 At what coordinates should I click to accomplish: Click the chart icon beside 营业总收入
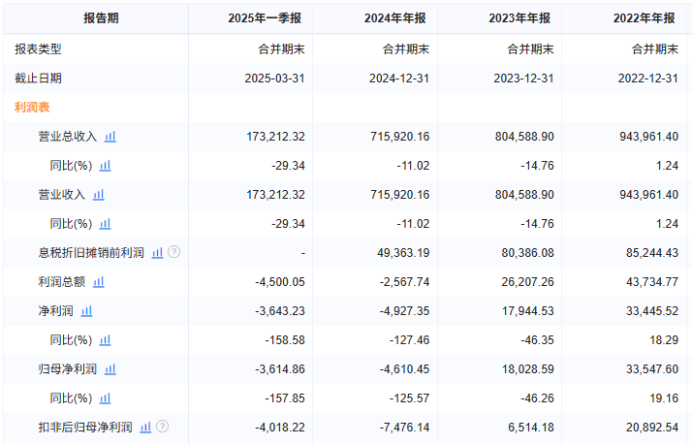pyautogui.click(x=111, y=137)
